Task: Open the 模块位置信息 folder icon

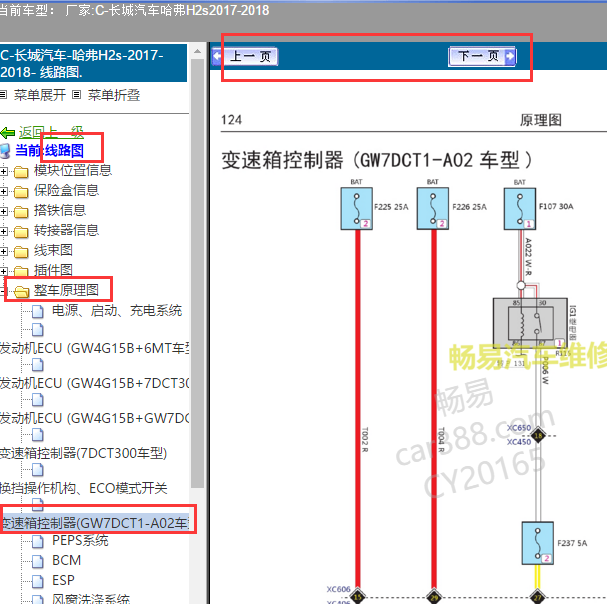Action: pyautogui.click(x=21, y=172)
